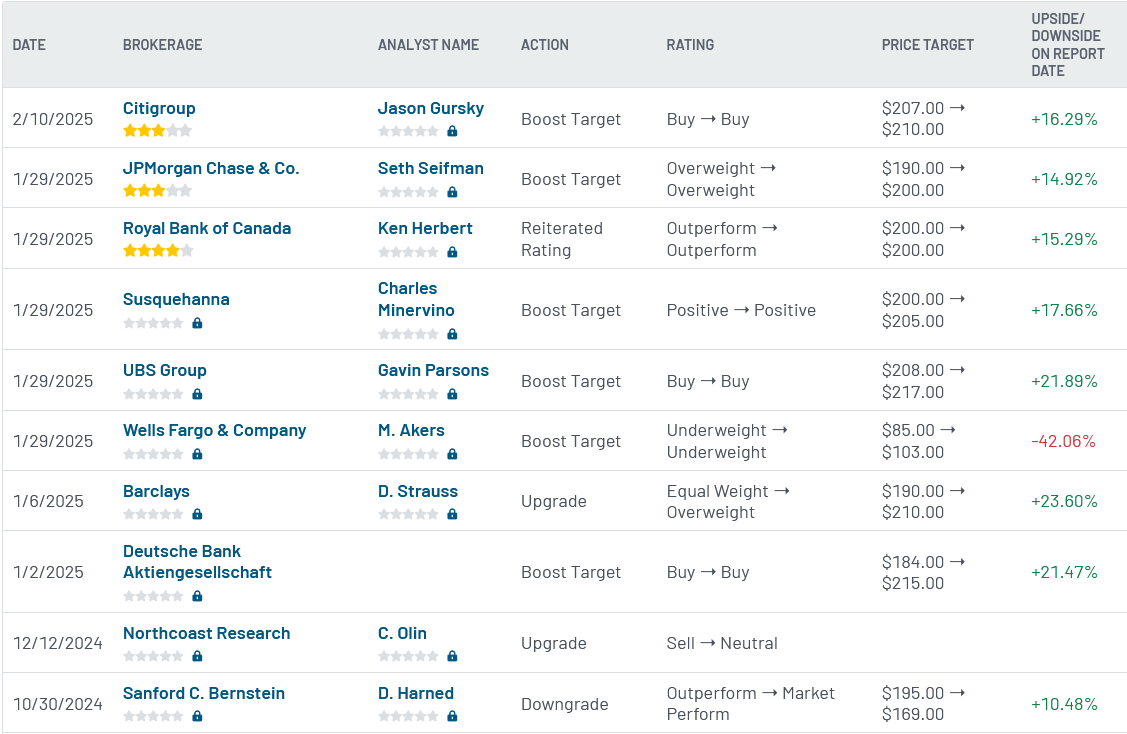Click lock icon under Susquehanna brokerage

point(197,323)
